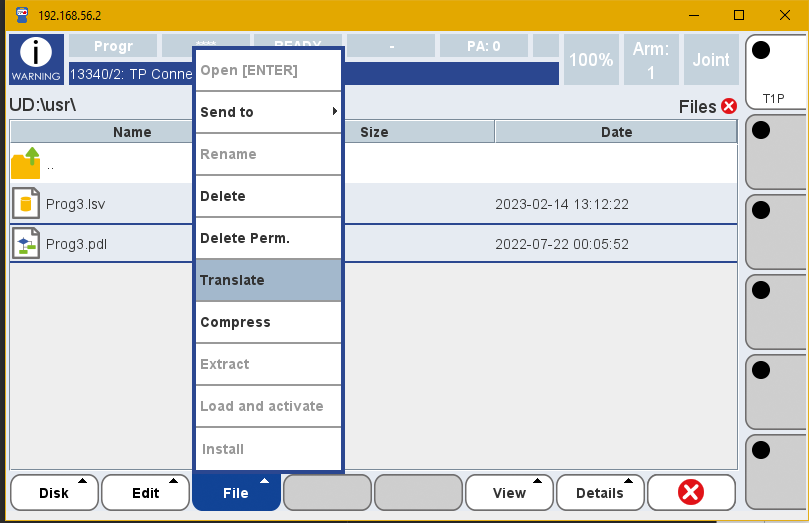Expand the Send to submenu
809x523 pixels.
[x=268, y=112]
